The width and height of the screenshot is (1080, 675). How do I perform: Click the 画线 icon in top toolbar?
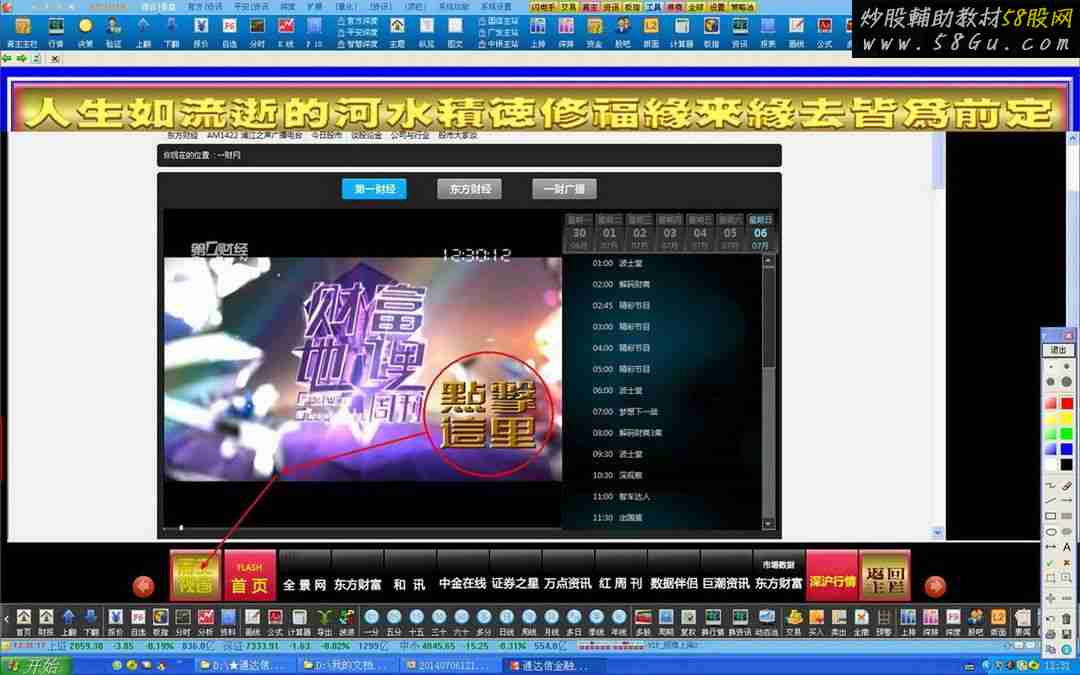click(796, 32)
